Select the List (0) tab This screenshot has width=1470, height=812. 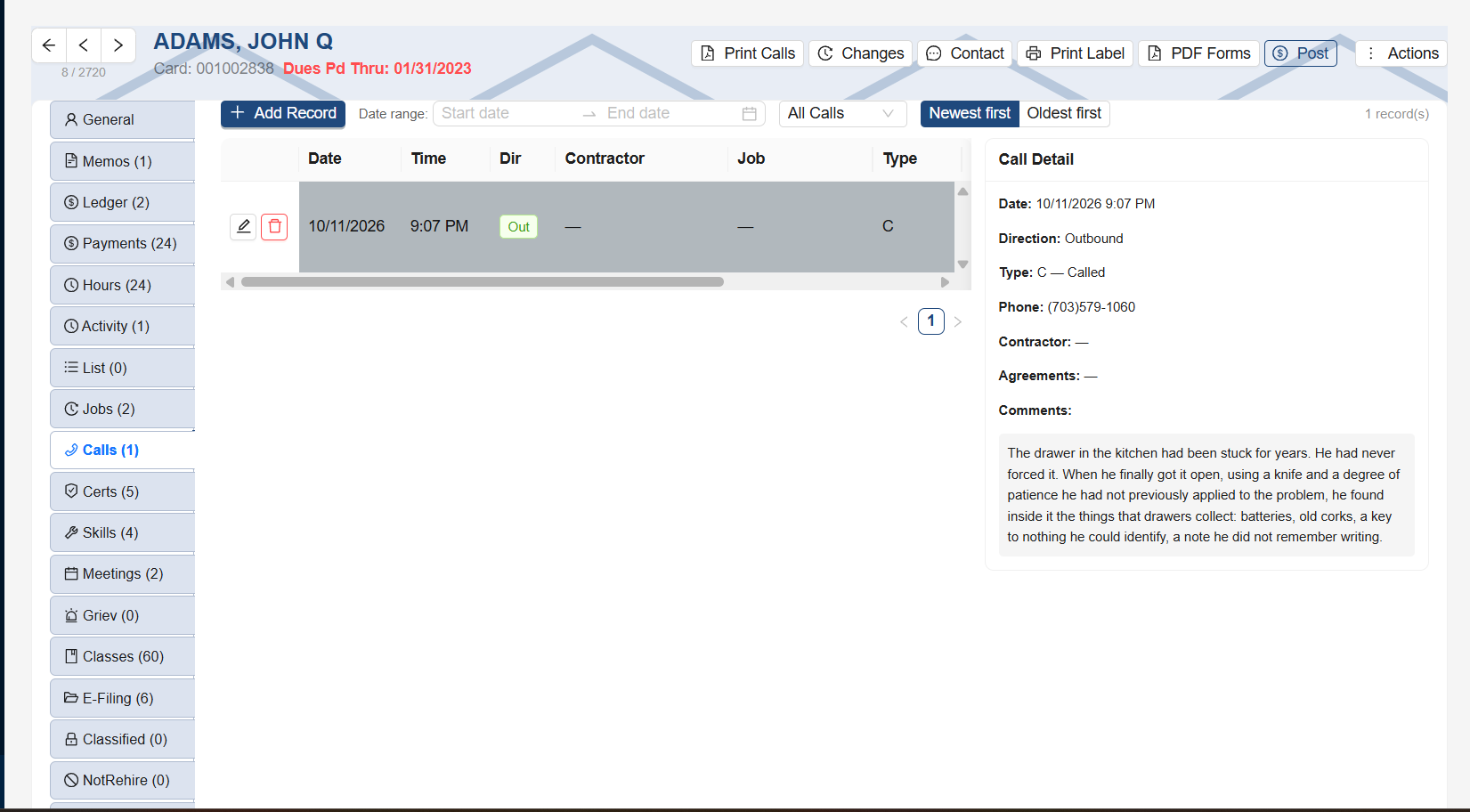click(122, 368)
